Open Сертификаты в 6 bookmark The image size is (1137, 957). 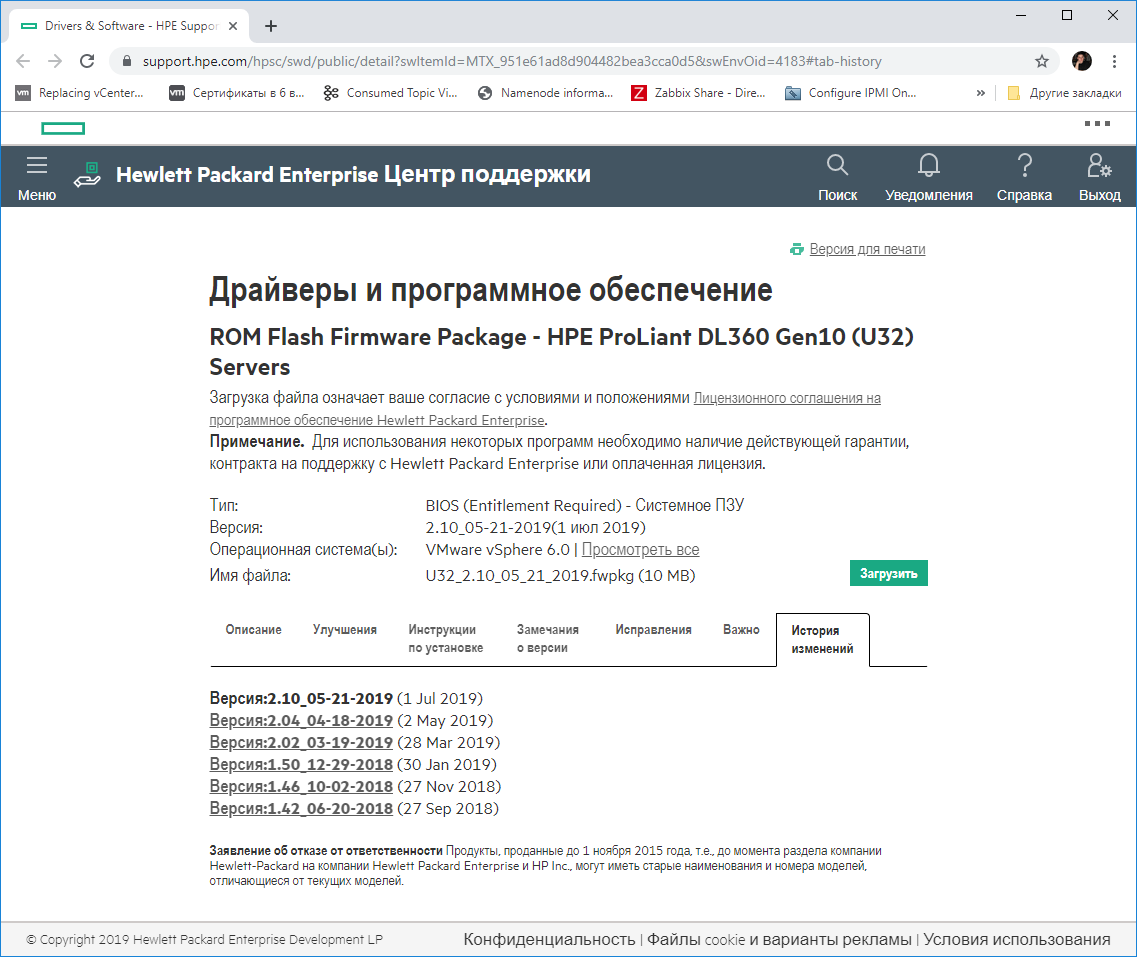[x=236, y=93]
